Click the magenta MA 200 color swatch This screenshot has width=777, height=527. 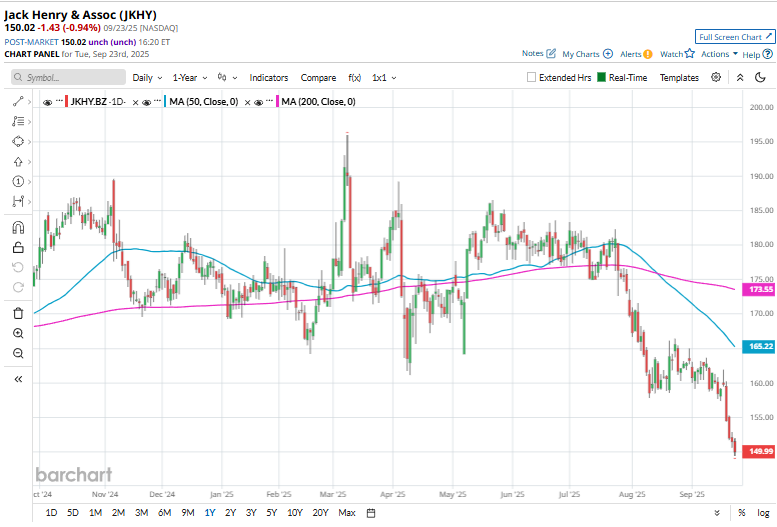278,102
